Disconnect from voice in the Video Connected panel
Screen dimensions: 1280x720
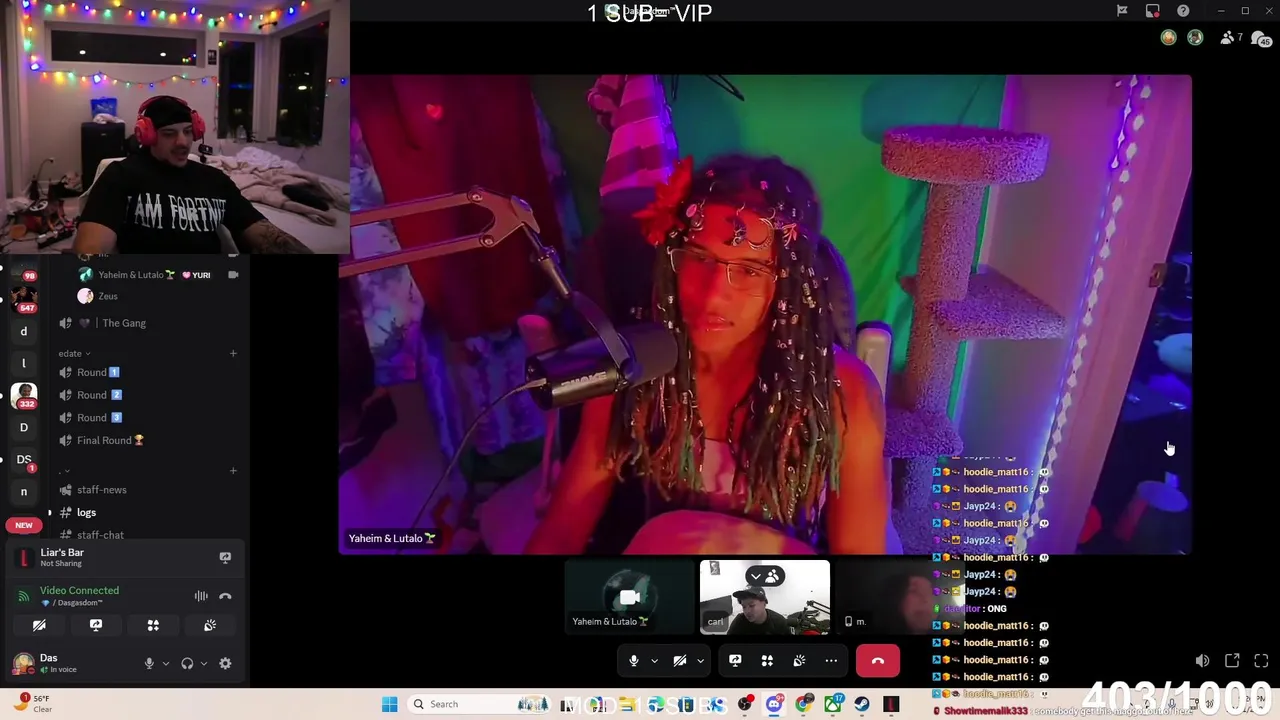click(x=225, y=596)
